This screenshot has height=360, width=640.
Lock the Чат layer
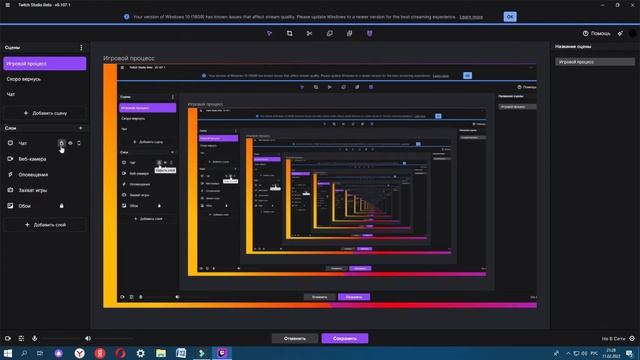[x=61, y=143]
